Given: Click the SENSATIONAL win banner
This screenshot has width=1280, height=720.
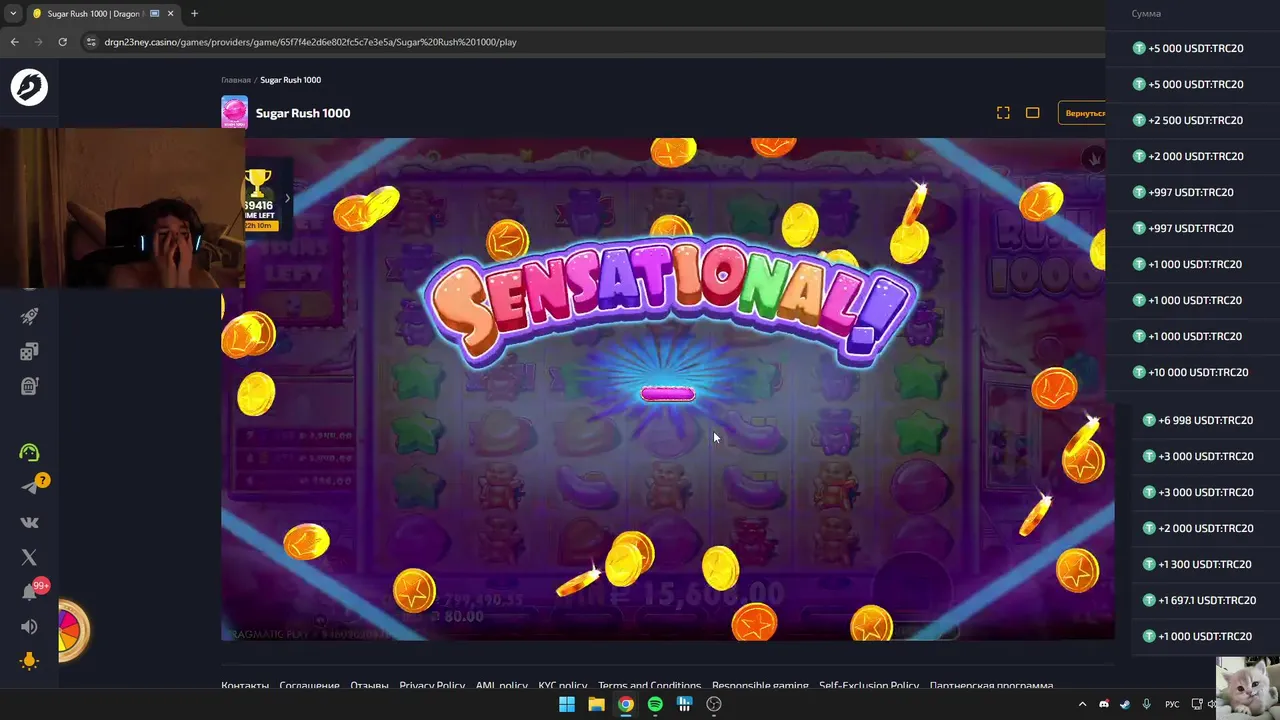Looking at the screenshot, I should coord(669,302).
